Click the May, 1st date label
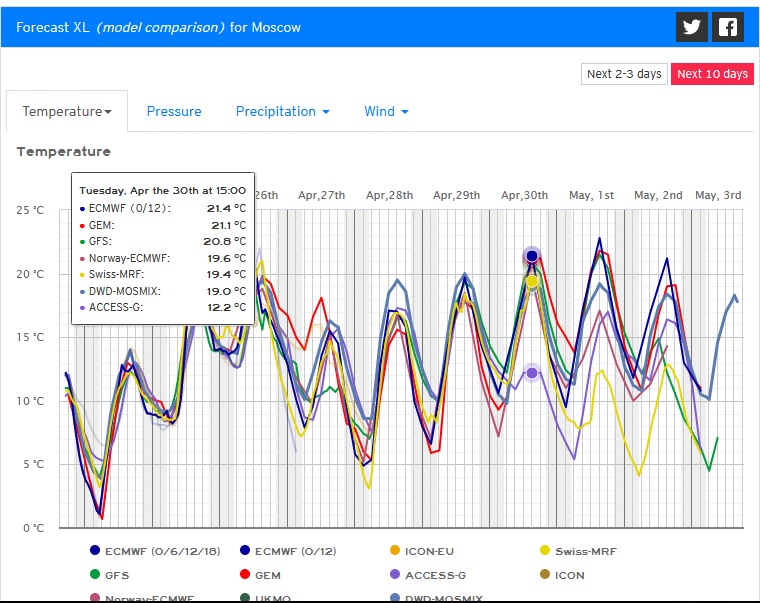The height and width of the screenshot is (603, 760). (x=591, y=195)
